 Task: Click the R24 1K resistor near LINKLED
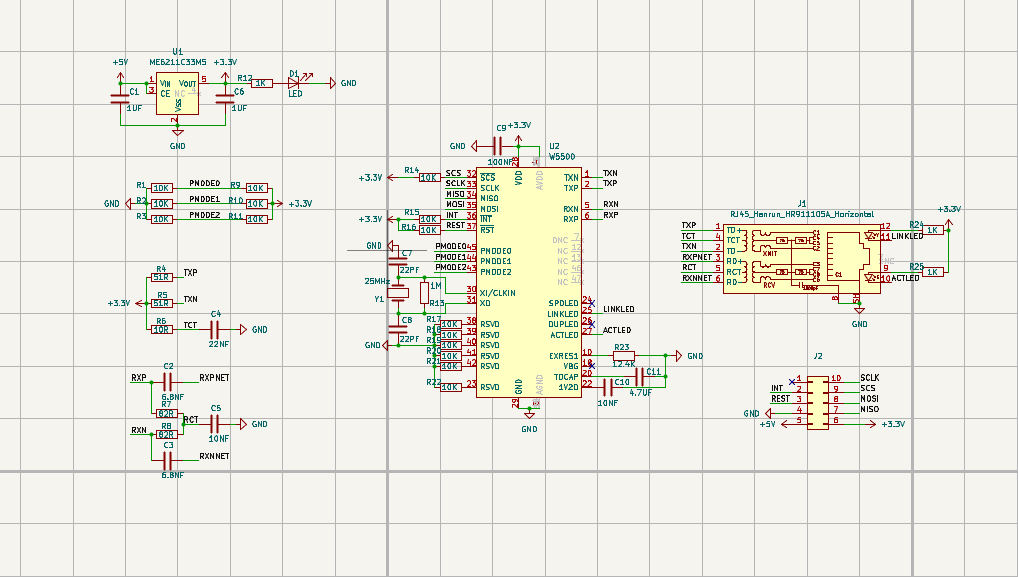pyautogui.click(x=932, y=230)
